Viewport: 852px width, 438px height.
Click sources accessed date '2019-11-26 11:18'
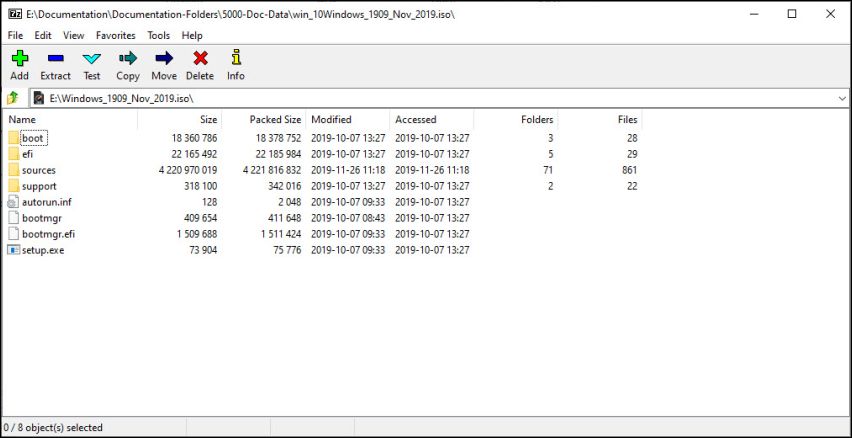click(x=432, y=170)
